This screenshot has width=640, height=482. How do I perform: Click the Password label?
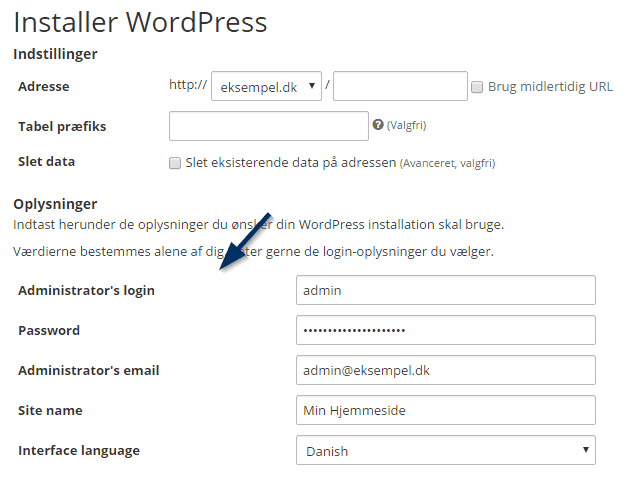(x=49, y=331)
